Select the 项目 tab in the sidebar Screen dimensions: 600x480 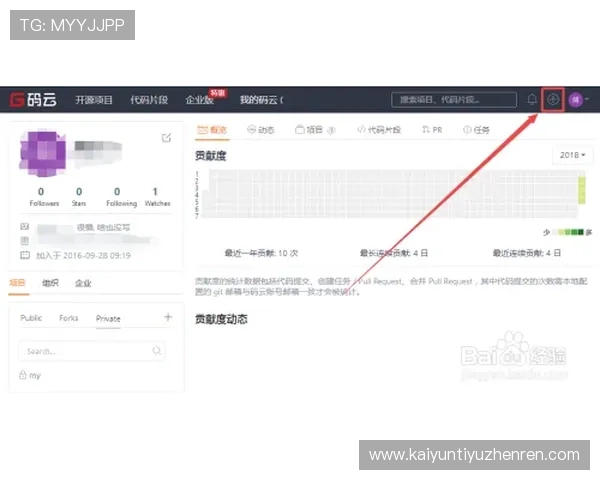point(17,283)
